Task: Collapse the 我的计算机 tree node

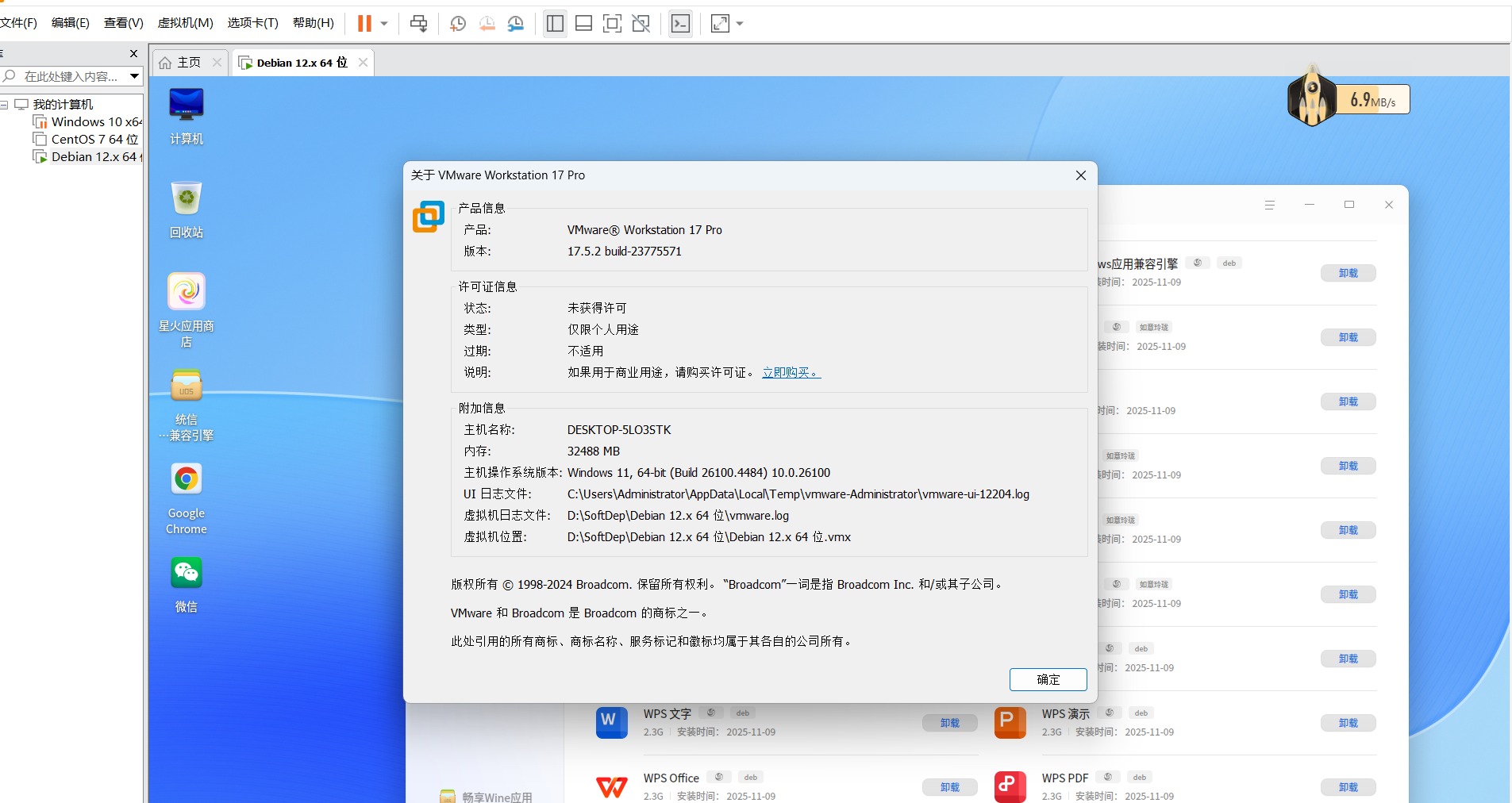Action: tap(5, 105)
